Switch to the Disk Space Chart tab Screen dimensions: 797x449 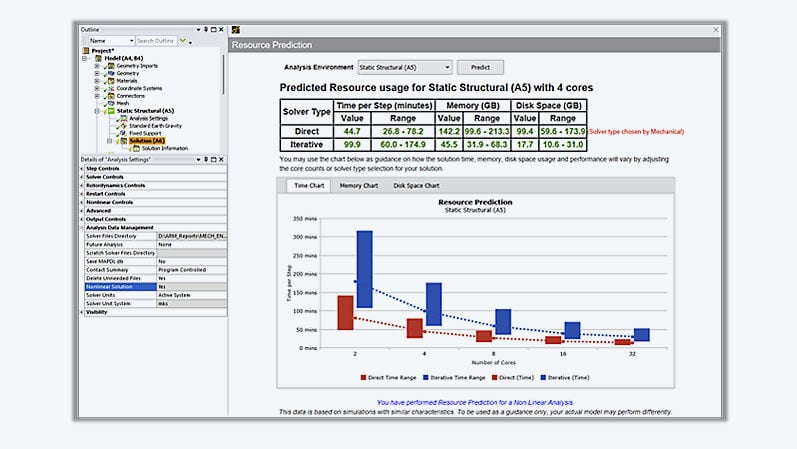(x=415, y=185)
